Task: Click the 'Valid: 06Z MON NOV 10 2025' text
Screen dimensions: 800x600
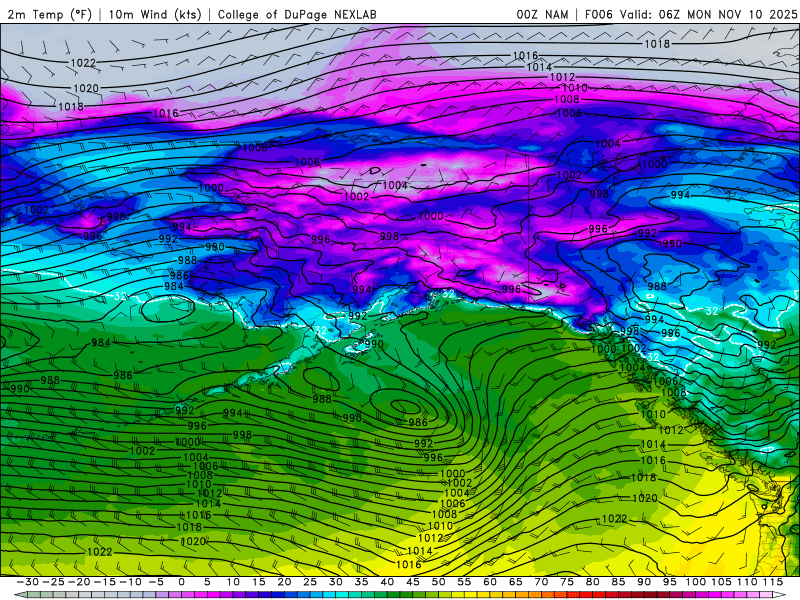Action: point(708,14)
